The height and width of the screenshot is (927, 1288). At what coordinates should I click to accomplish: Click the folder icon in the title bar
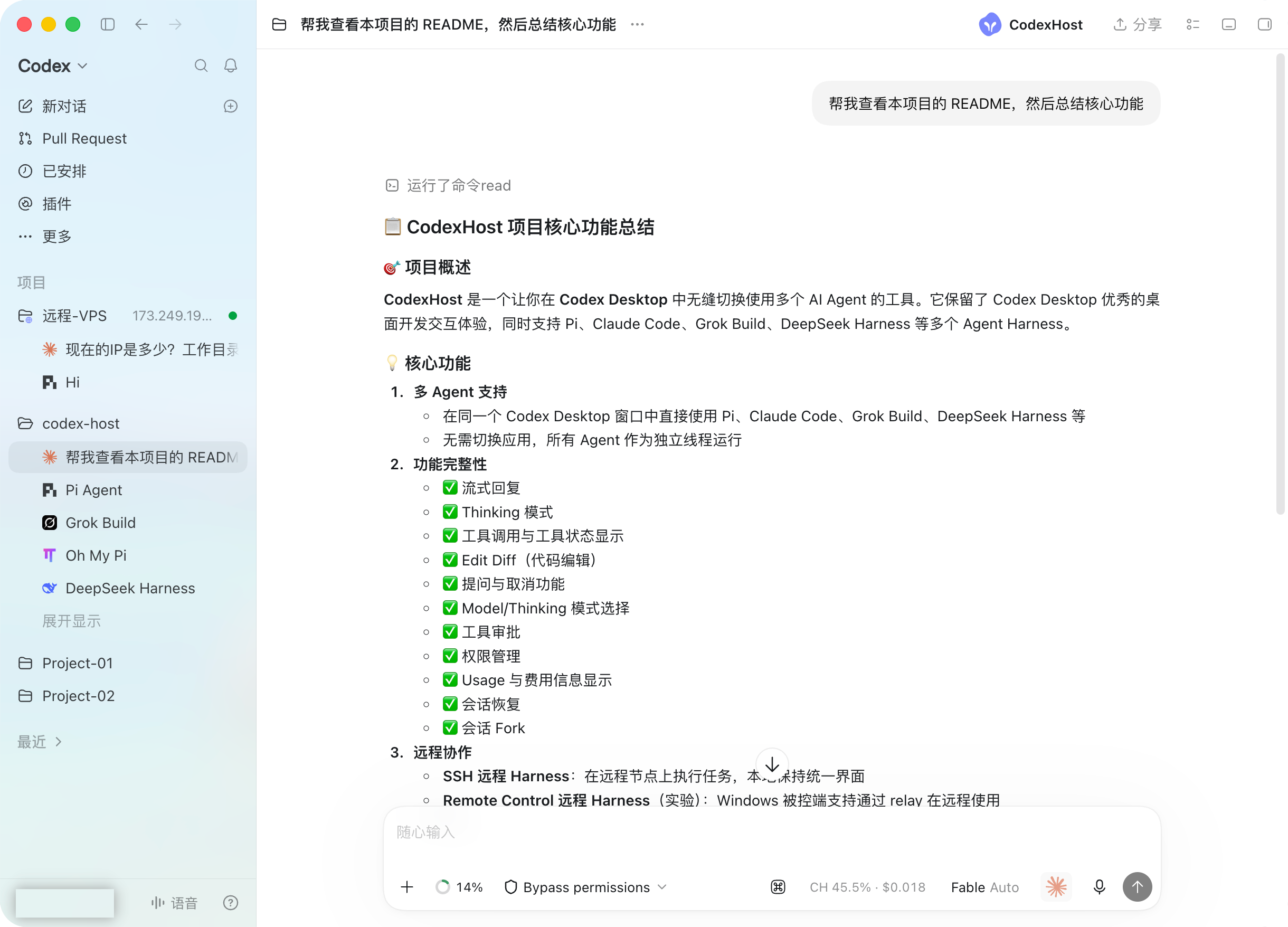click(x=279, y=24)
